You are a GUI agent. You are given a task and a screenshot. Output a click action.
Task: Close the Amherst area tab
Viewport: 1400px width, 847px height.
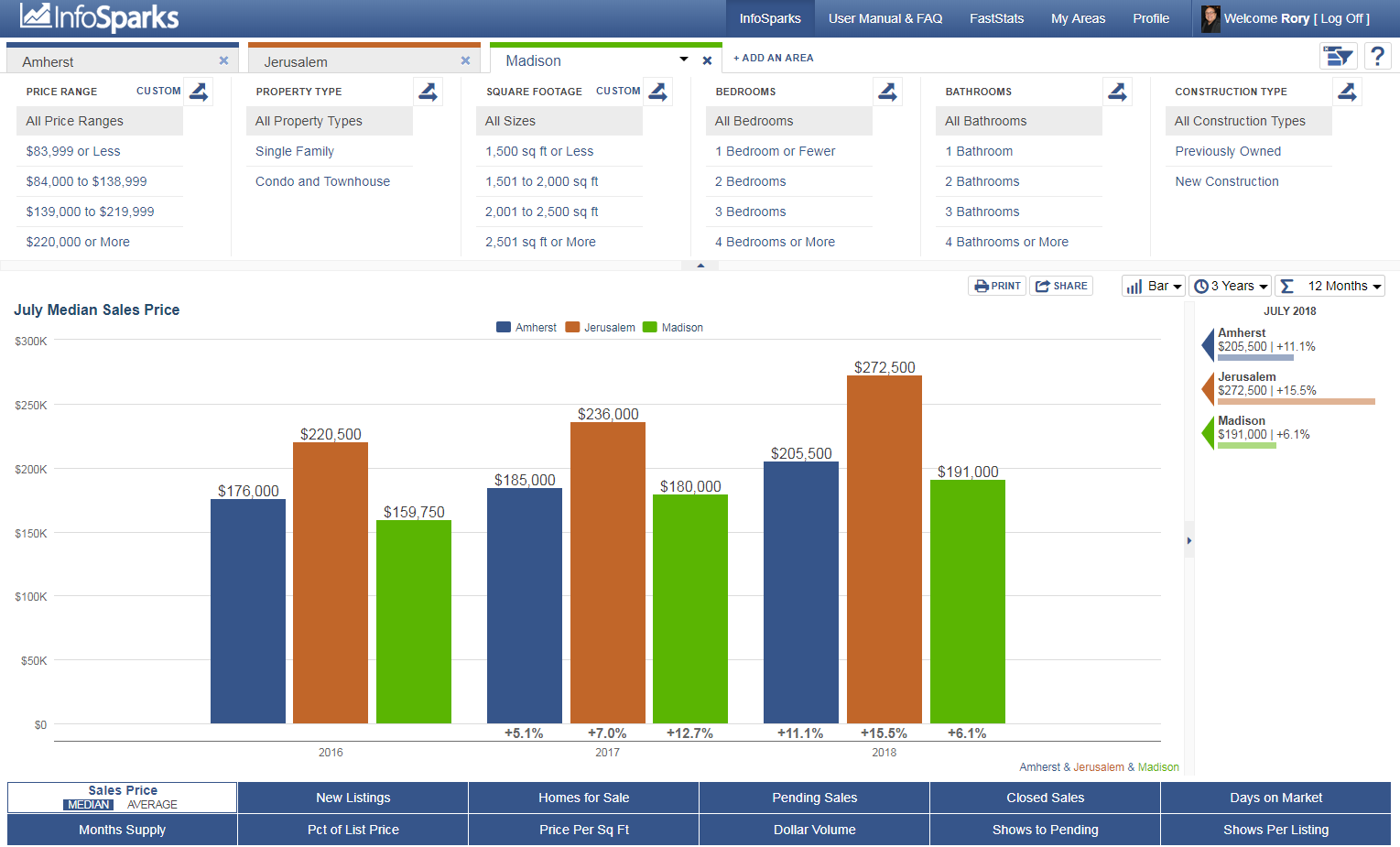pyautogui.click(x=223, y=60)
